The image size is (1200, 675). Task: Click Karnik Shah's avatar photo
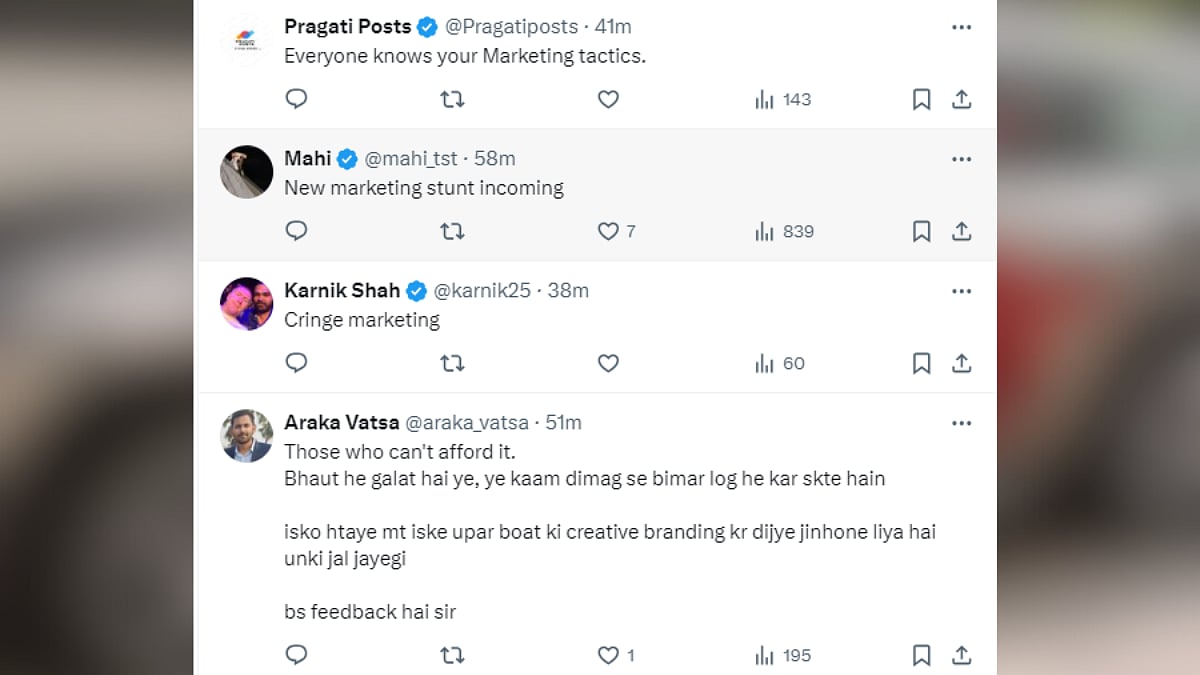246,304
